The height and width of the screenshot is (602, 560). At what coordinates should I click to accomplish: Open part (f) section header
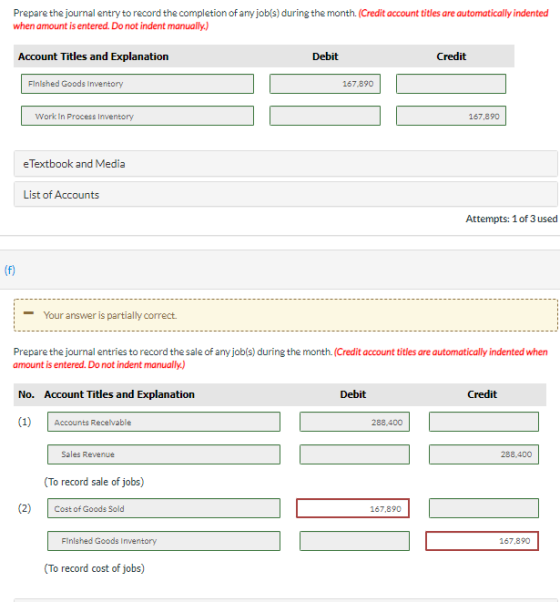tap(10, 270)
